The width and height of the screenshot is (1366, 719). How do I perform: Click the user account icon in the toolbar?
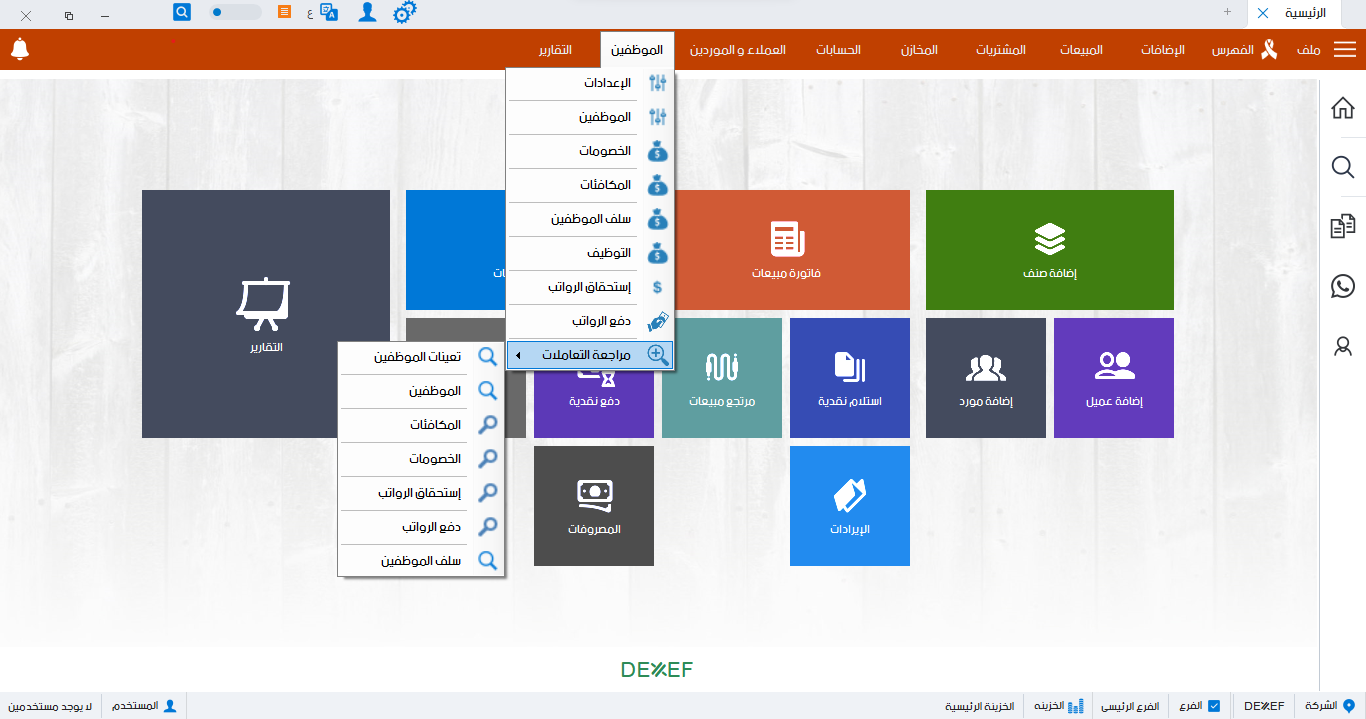368,13
